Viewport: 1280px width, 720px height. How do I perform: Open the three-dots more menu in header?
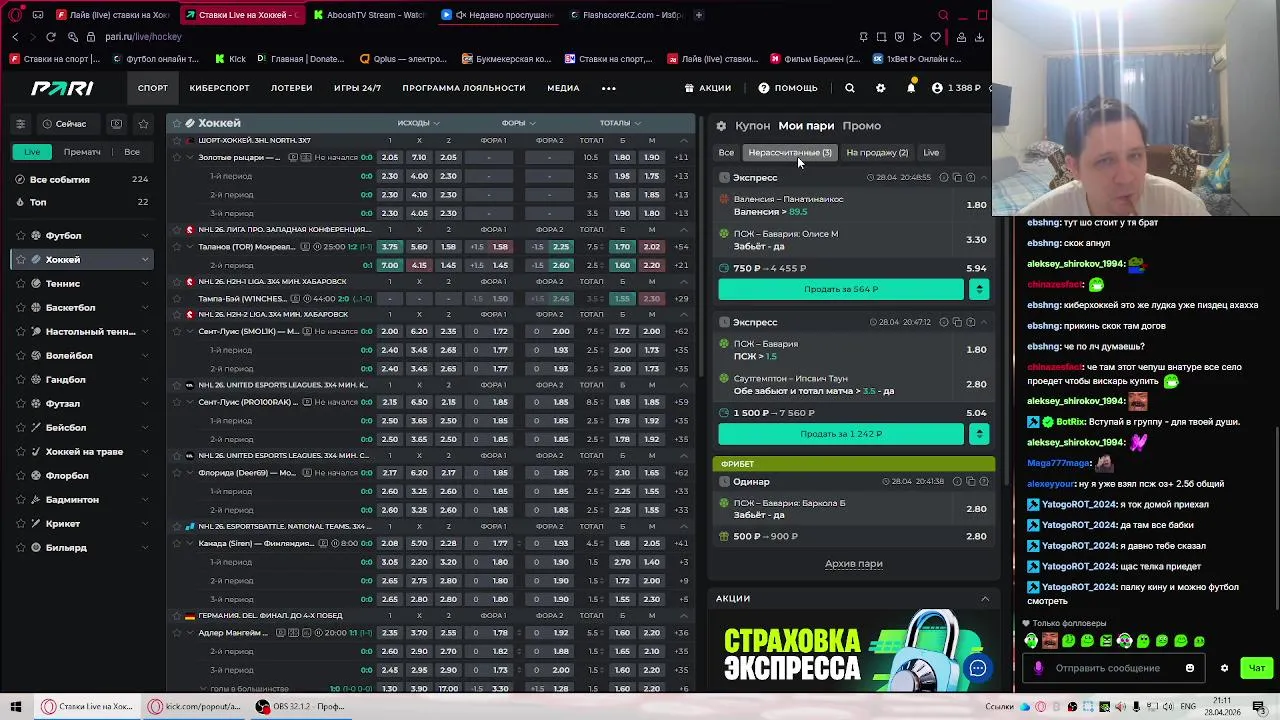point(609,88)
